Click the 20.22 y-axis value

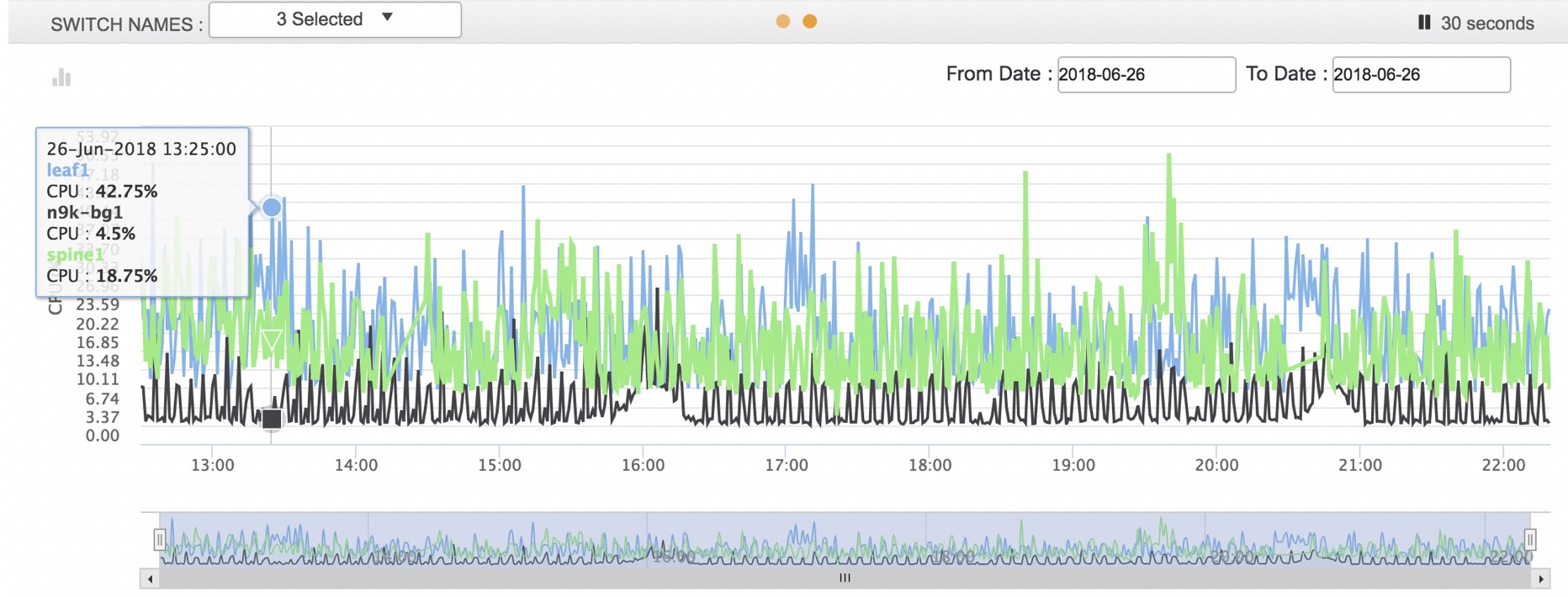[98, 324]
